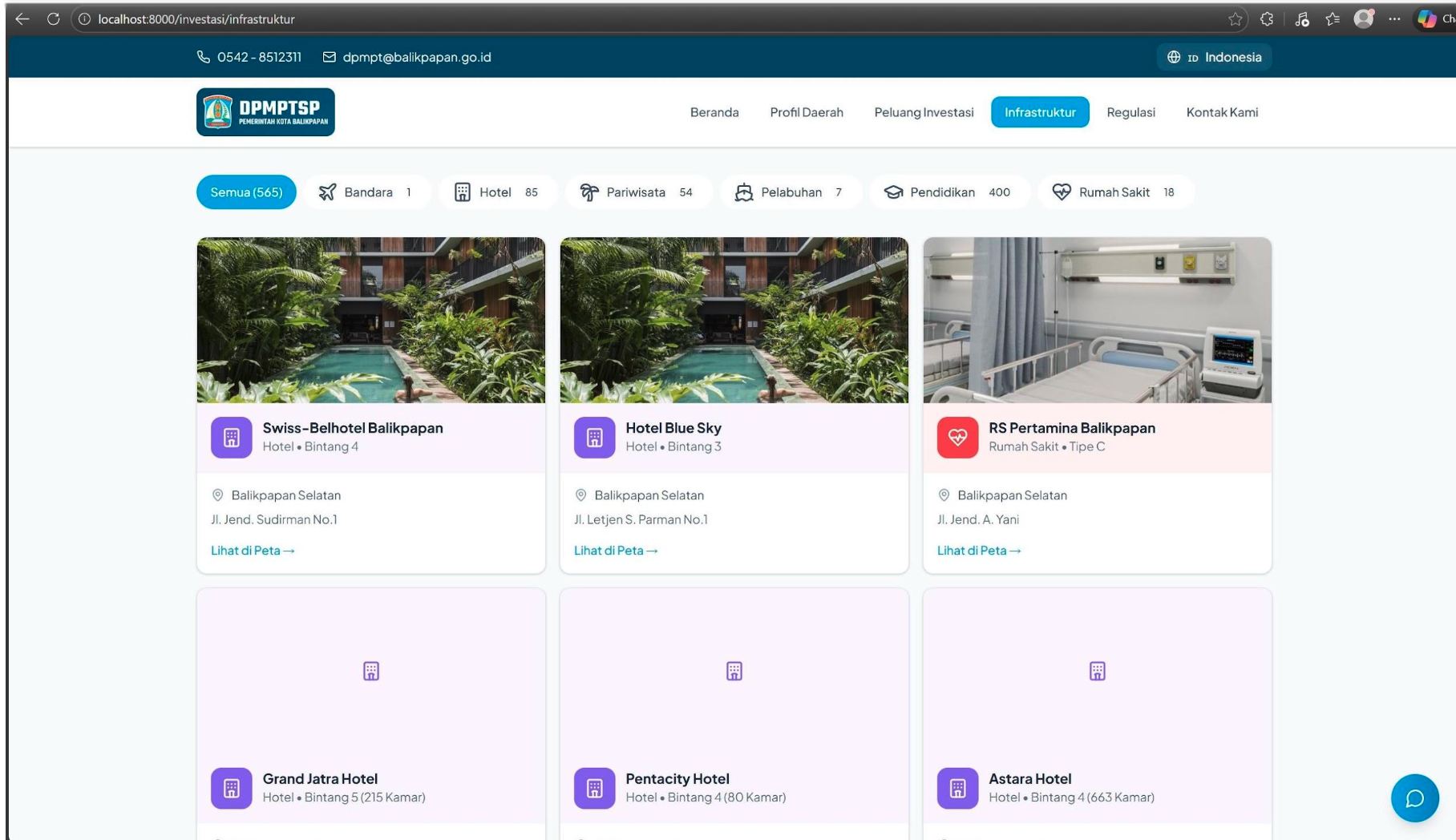The image size is (1456, 840).
Task: Open Regulasi menu item
Action: tap(1130, 112)
